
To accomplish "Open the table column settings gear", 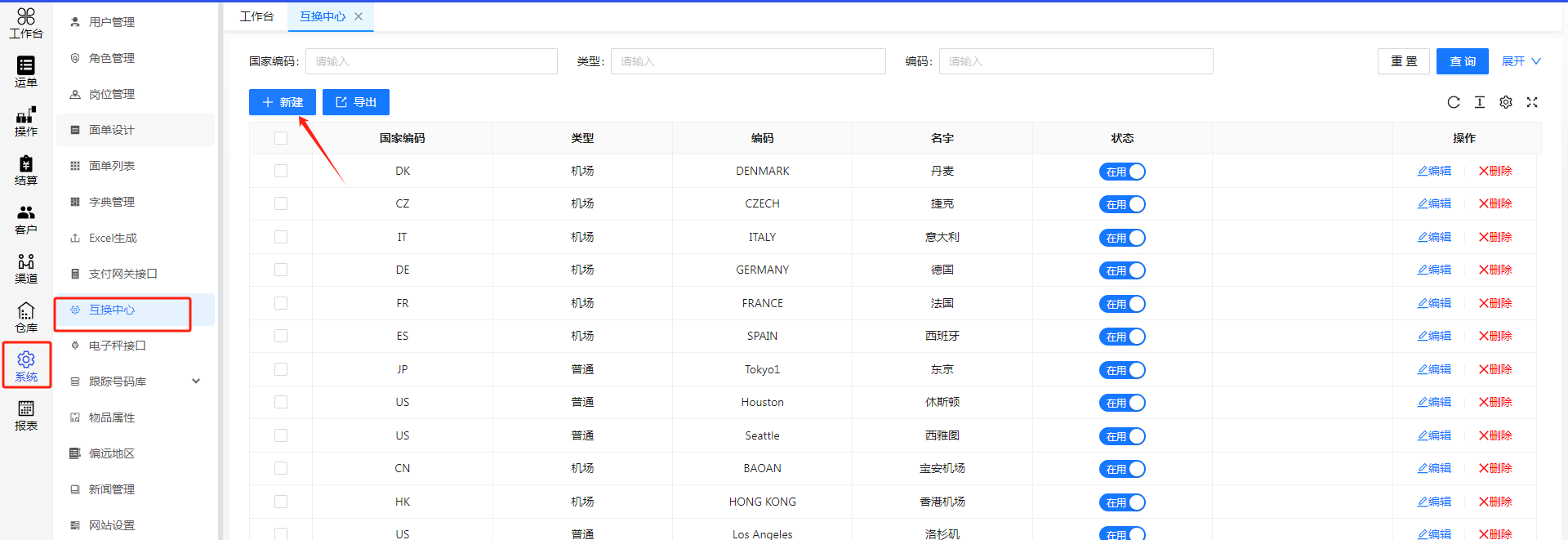I will click(1505, 102).
